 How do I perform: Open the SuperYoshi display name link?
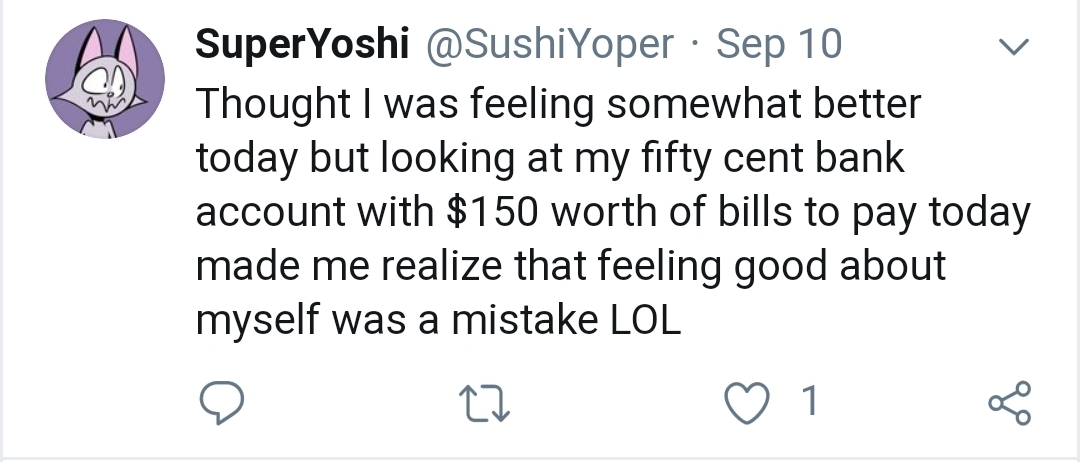pyautogui.click(x=301, y=44)
